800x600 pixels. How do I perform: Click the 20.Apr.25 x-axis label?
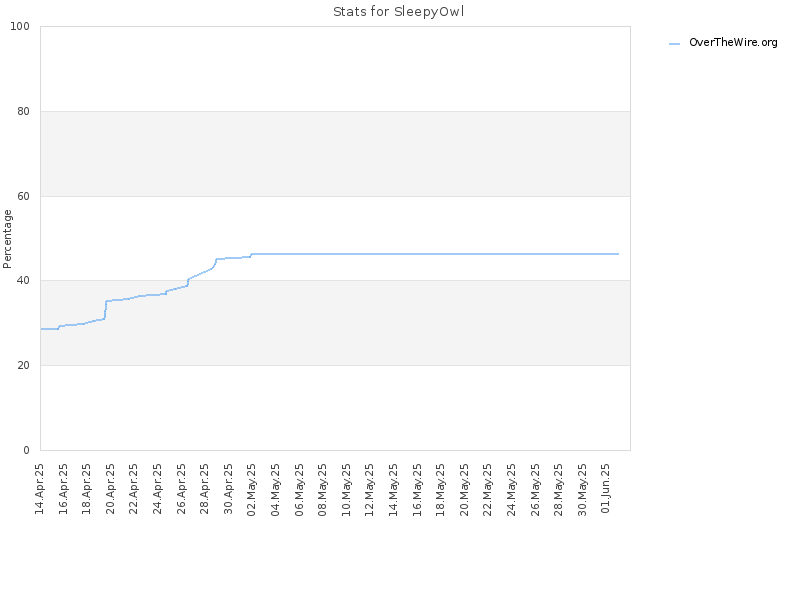(110, 489)
